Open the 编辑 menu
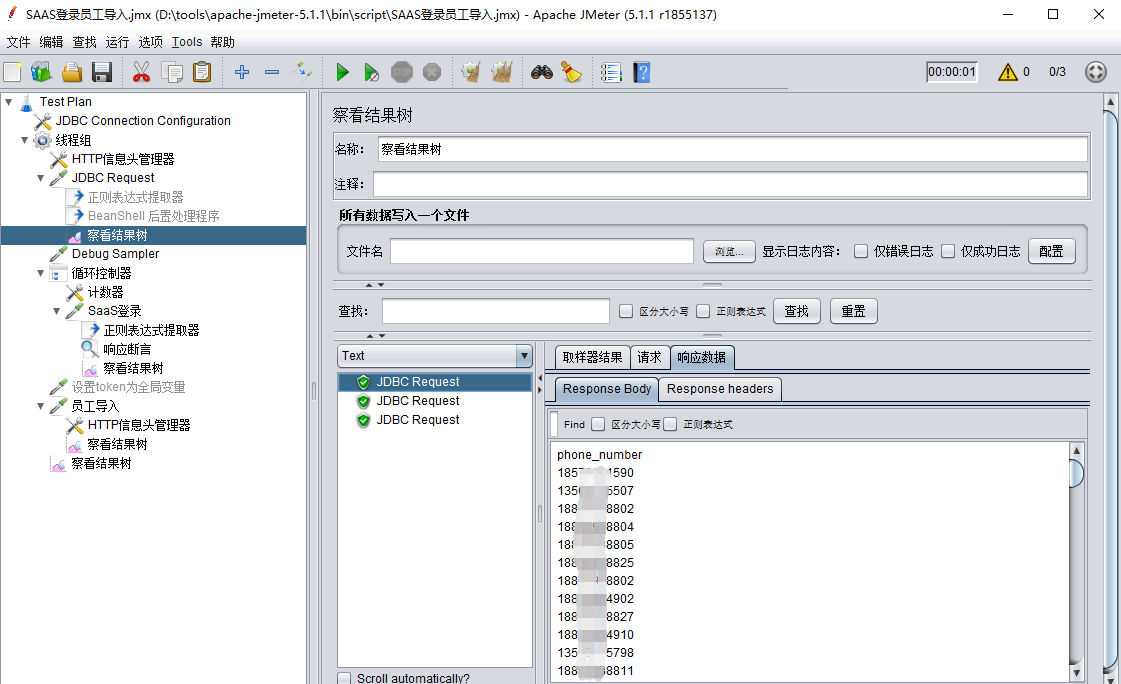This screenshot has width=1121, height=684. pyautogui.click(x=51, y=42)
